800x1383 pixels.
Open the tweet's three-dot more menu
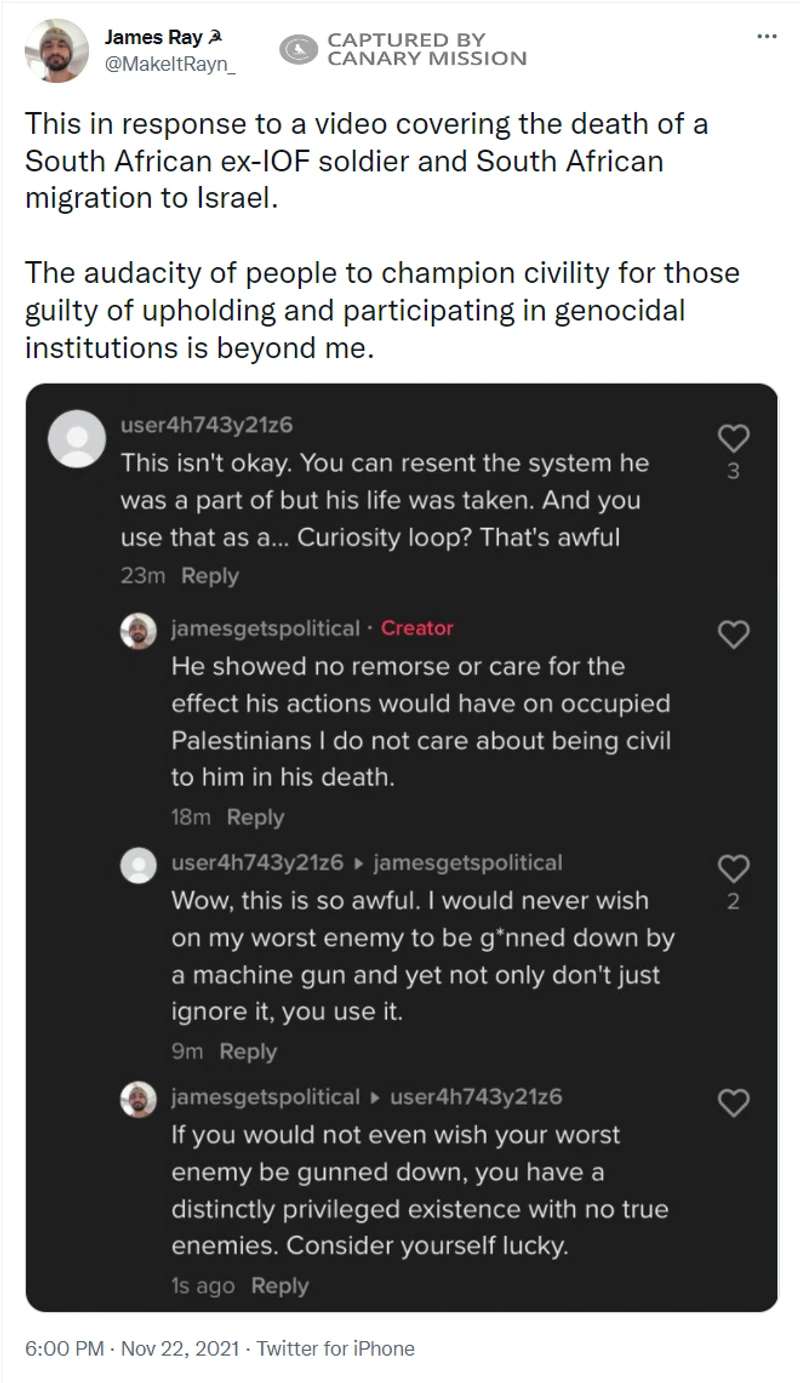click(x=767, y=37)
